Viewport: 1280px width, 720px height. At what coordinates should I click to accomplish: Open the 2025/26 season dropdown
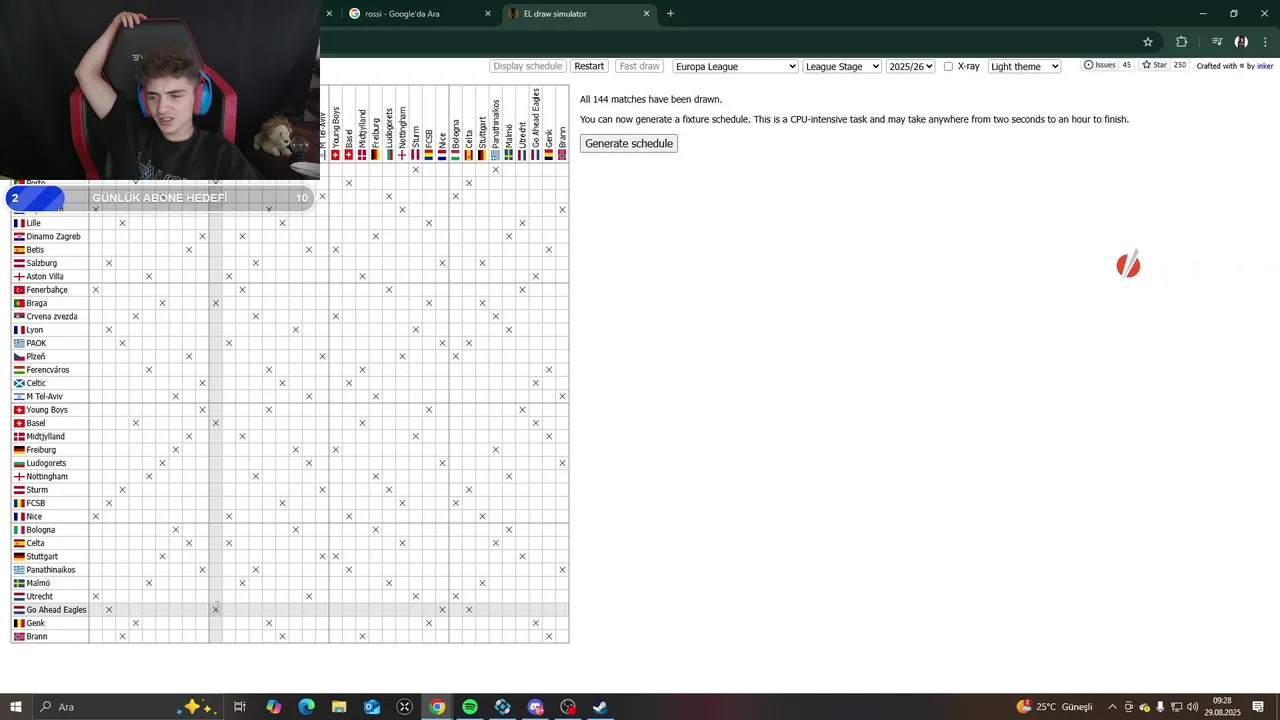point(910,66)
